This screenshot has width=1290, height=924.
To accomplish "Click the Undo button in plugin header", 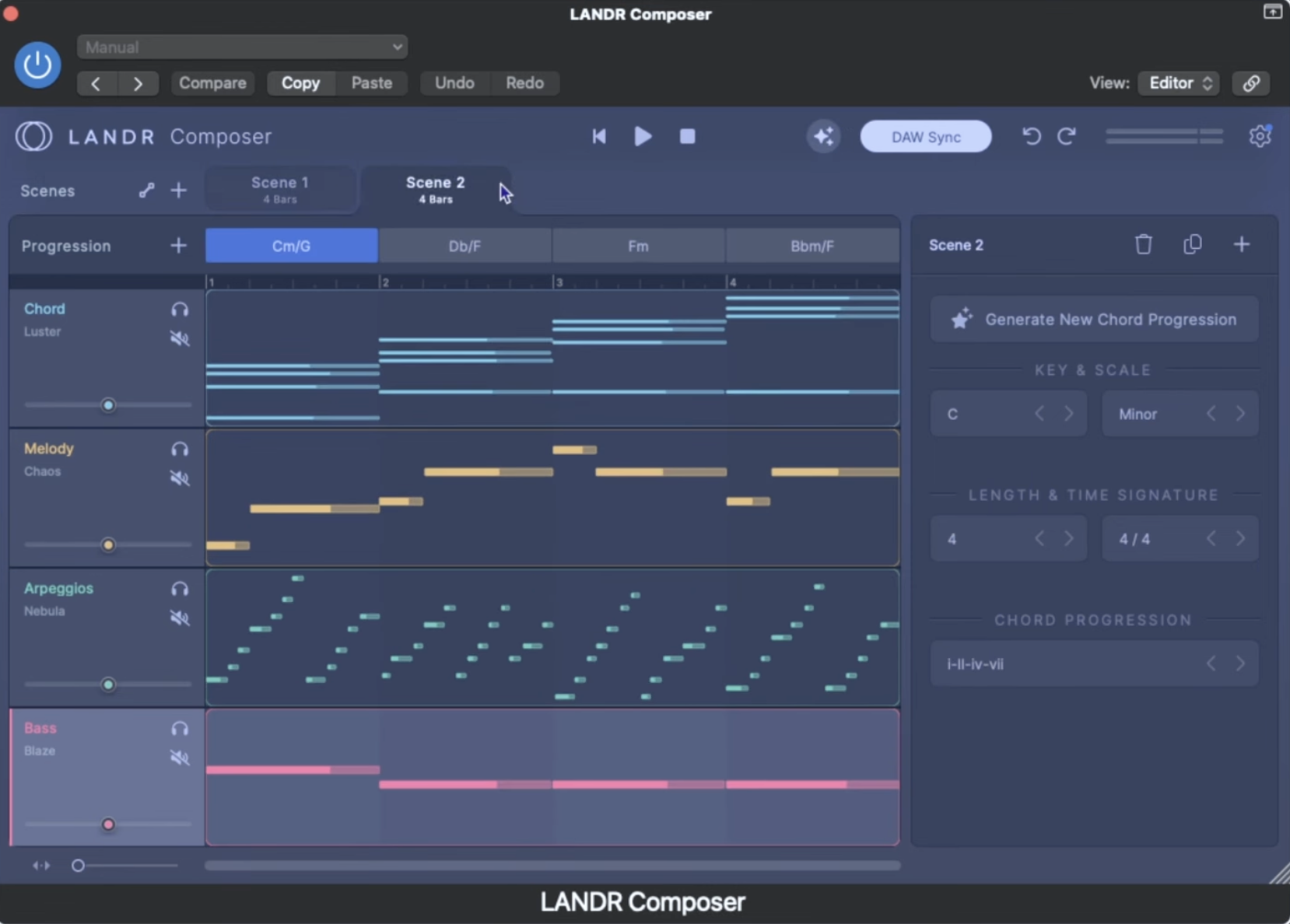I will (454, 83).
